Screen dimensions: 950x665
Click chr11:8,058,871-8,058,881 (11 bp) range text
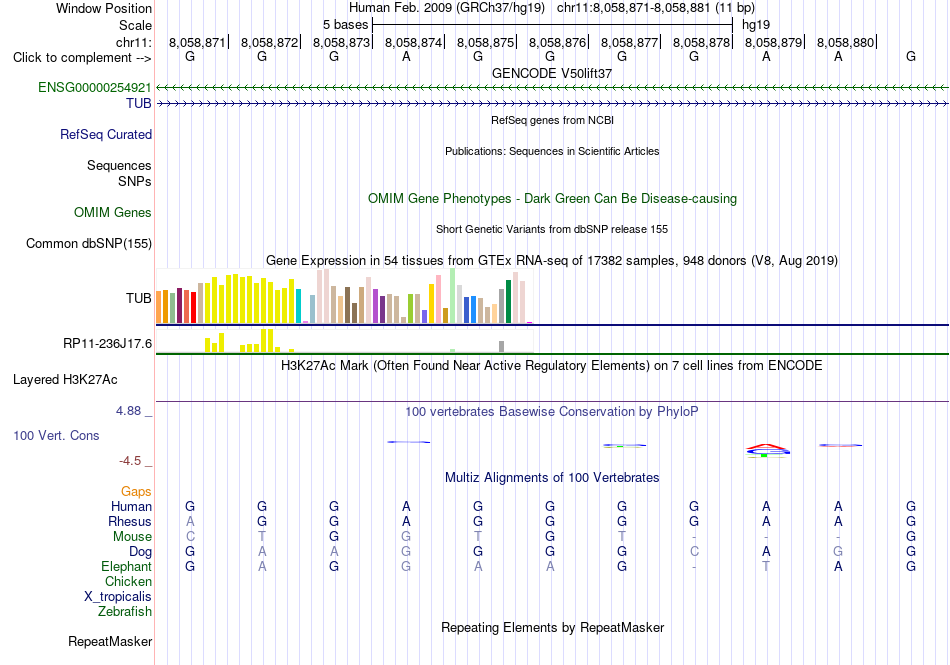656,8
